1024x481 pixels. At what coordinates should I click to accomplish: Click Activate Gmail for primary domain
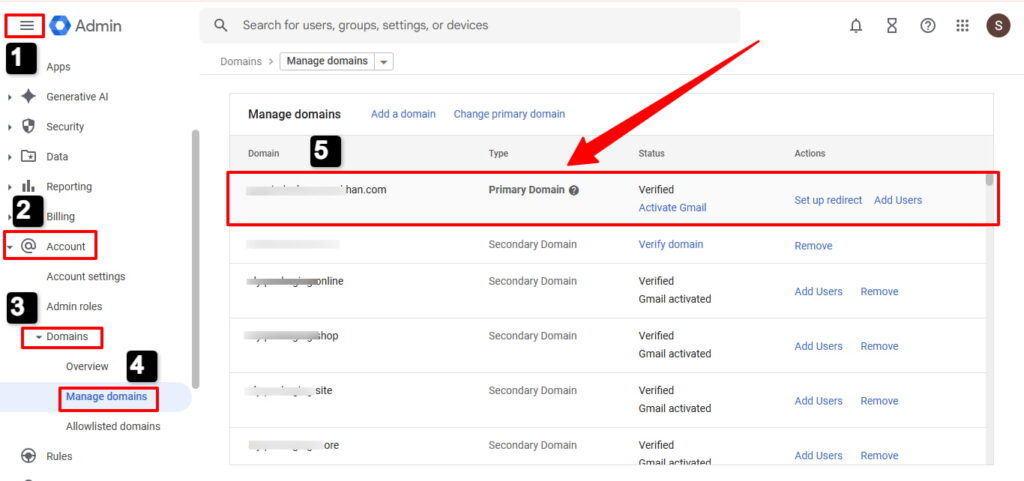pyautogui.click(x=672, y=208)
